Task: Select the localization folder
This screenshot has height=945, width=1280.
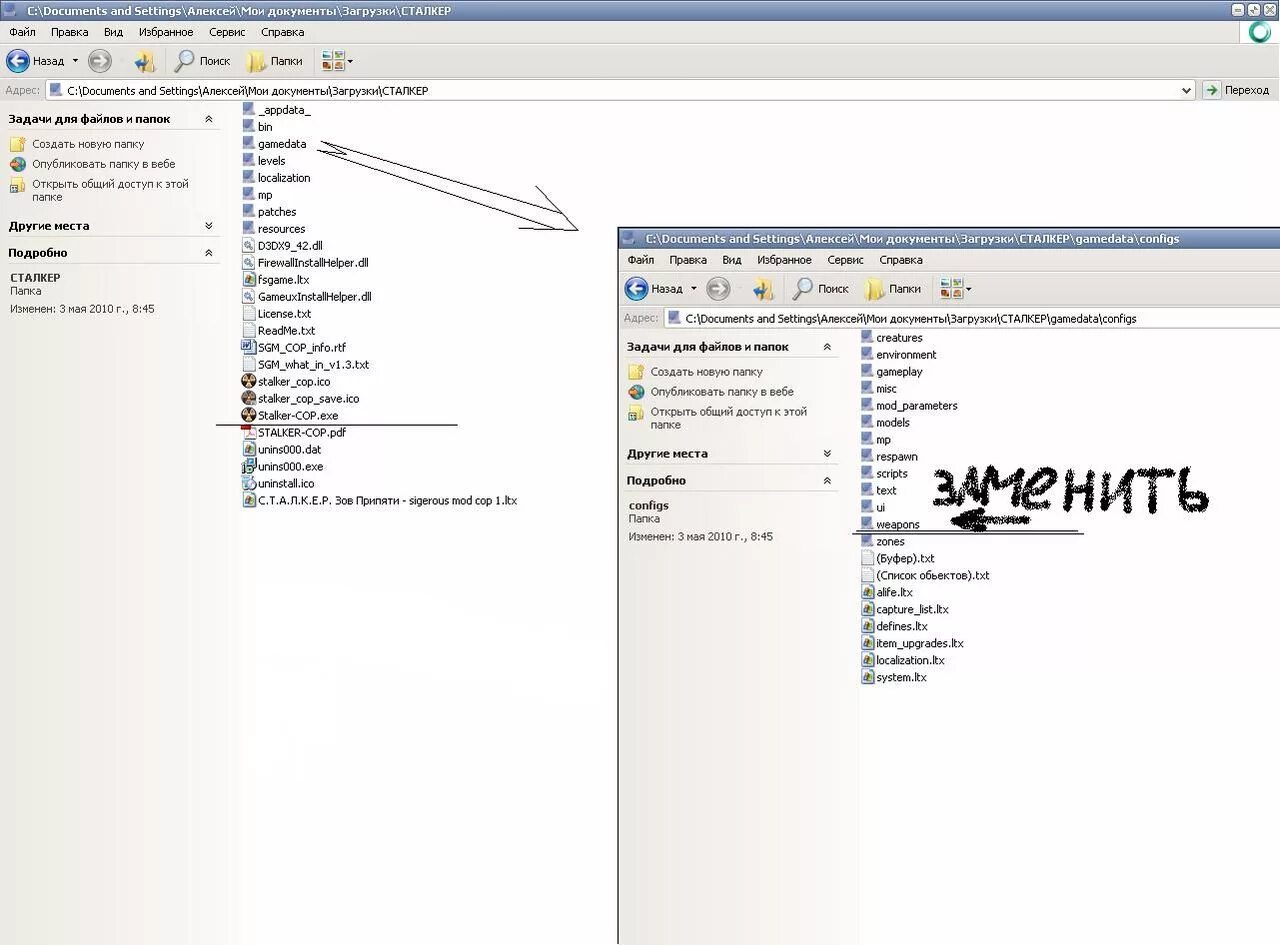Action: pos(276,178)
